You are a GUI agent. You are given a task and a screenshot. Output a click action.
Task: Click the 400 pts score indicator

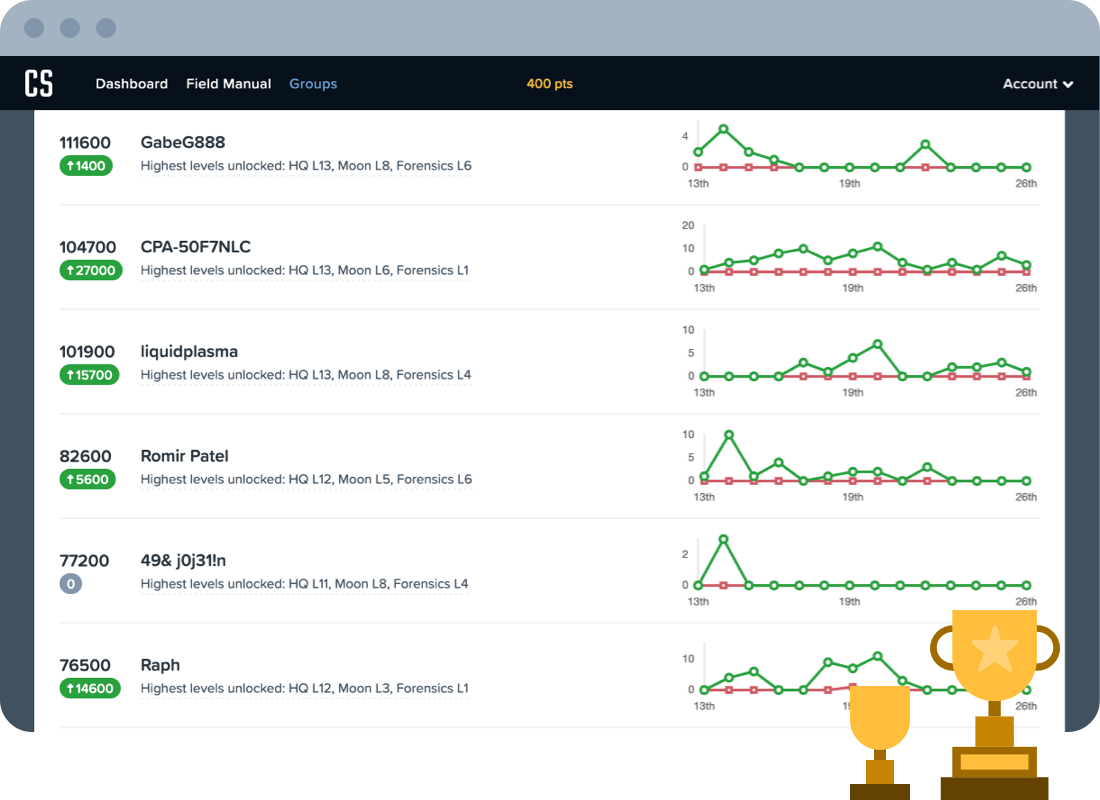549,83
